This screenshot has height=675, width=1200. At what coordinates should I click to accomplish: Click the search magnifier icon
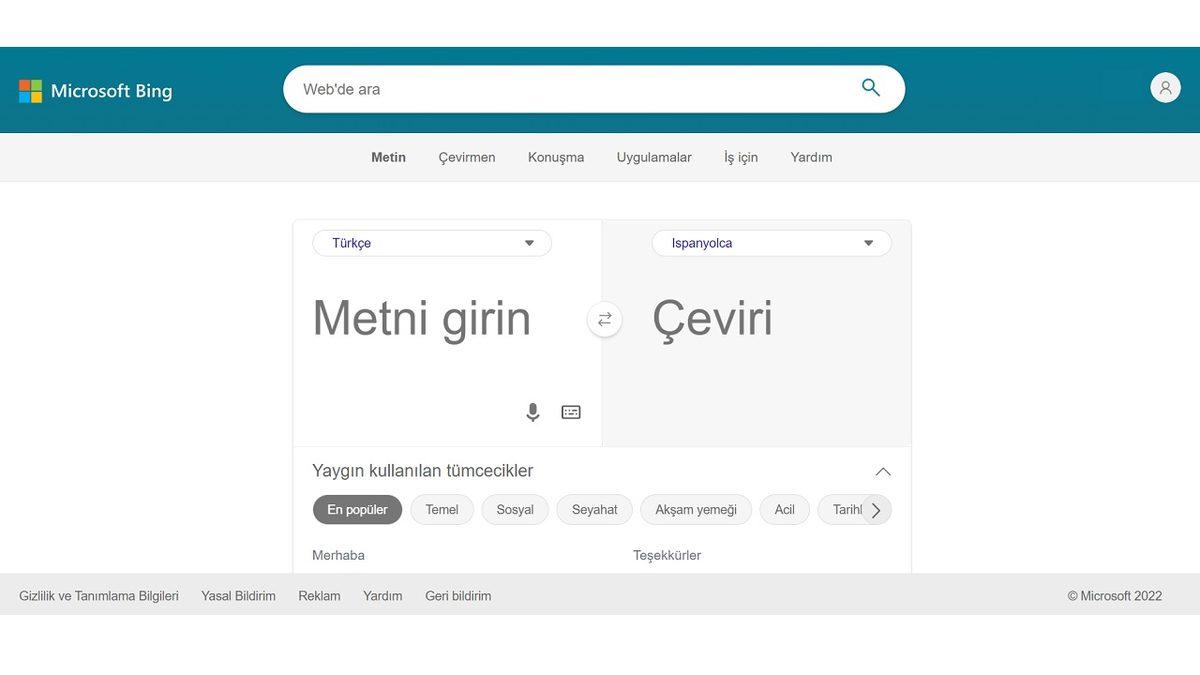(x=869, y=88)
